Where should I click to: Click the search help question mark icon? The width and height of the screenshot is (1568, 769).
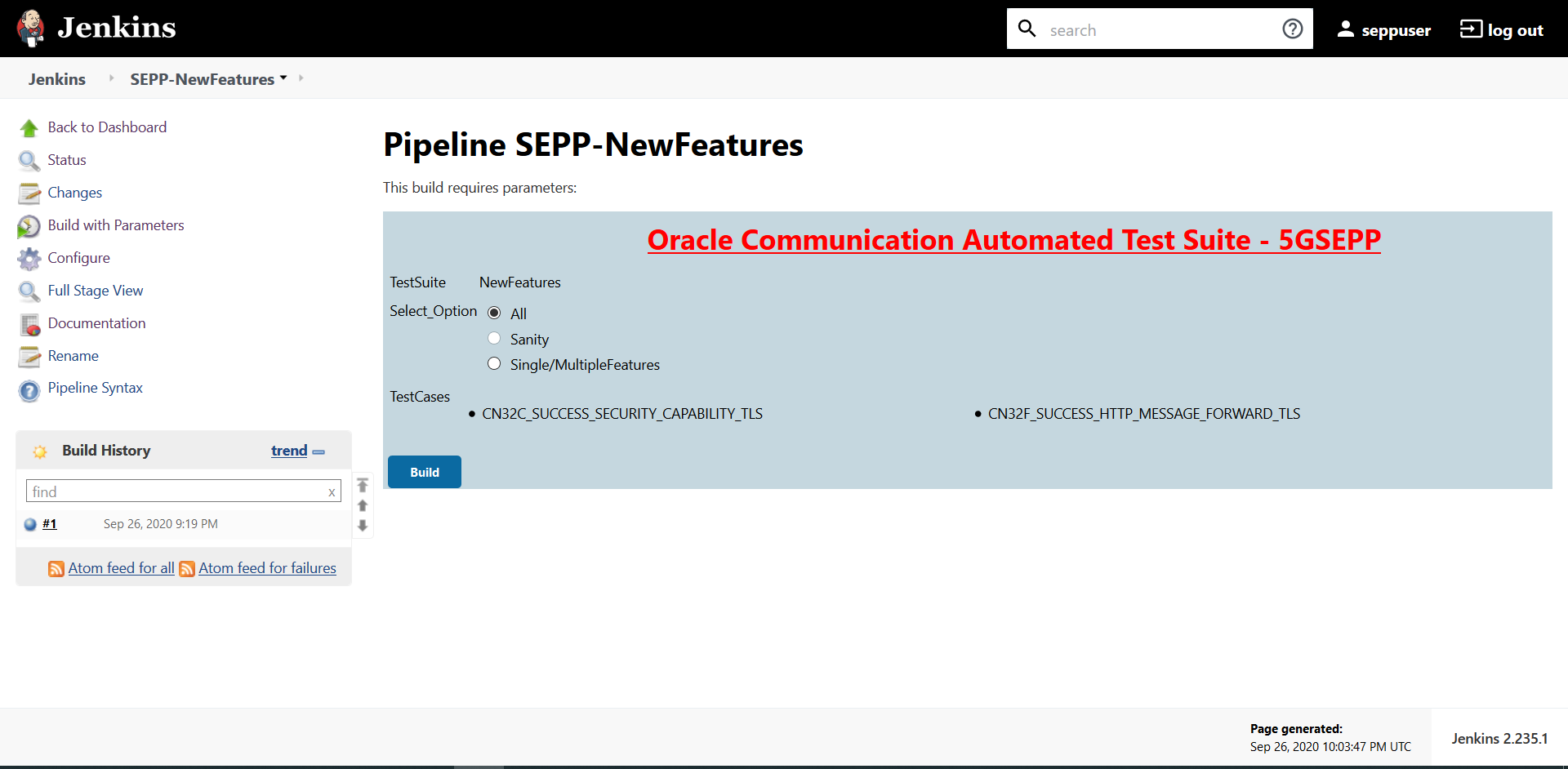1292,29
